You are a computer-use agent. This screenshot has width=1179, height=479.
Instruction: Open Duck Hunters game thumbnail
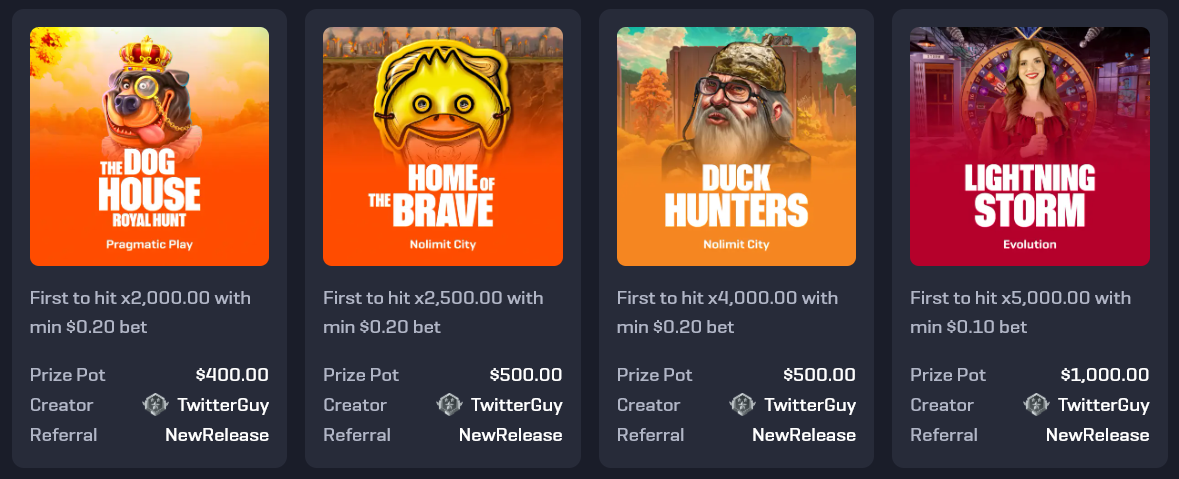coord(736,147)
